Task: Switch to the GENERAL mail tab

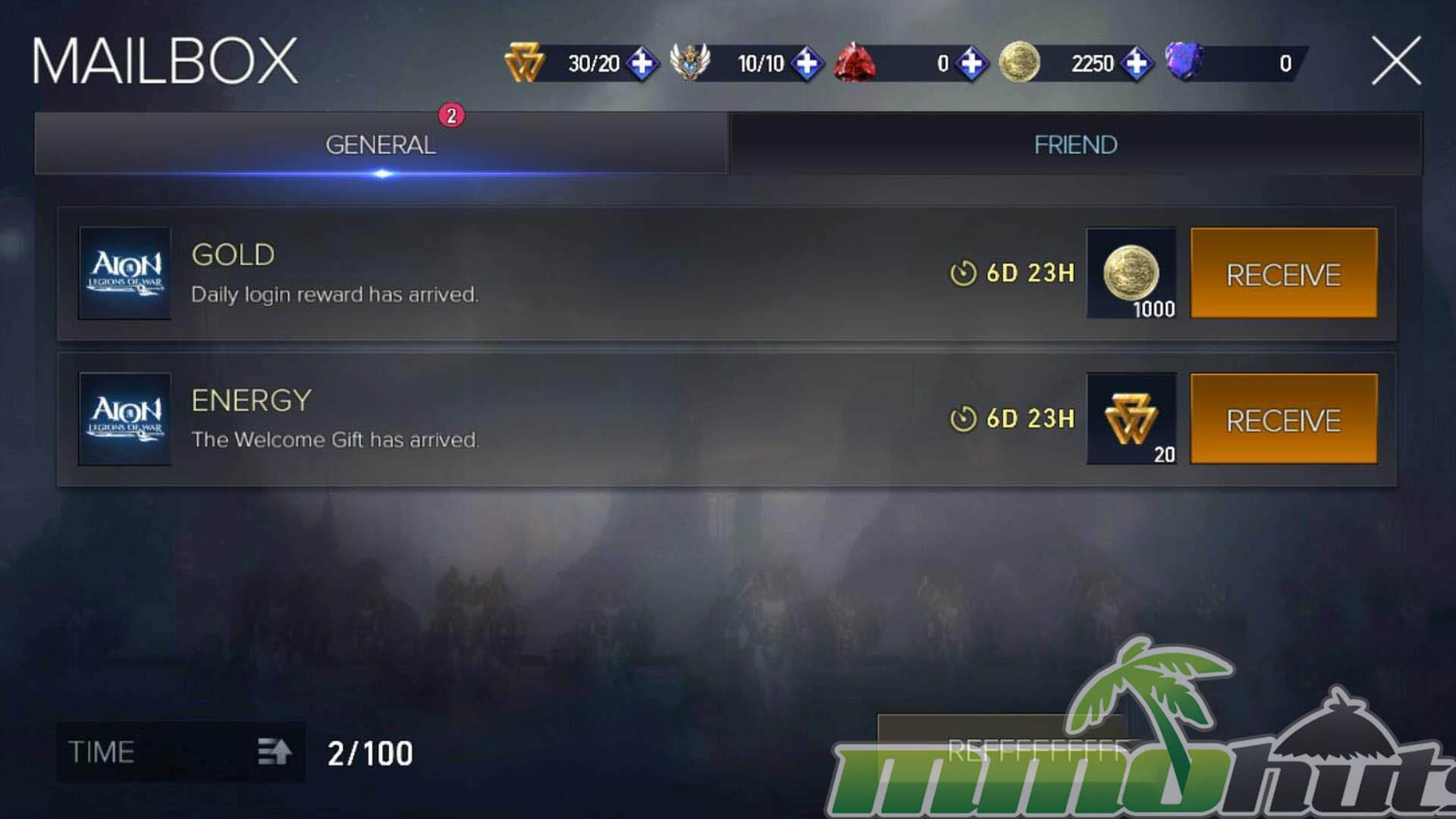Action: 381,144
